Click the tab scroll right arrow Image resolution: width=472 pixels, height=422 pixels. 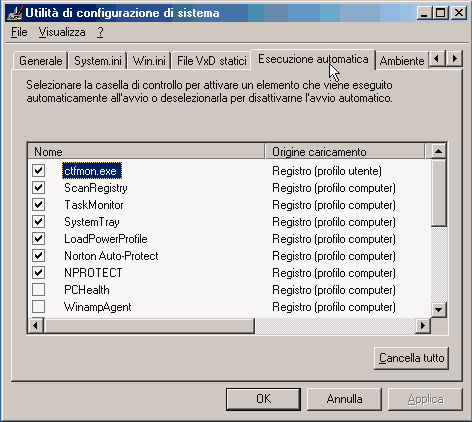pos(454,59)
